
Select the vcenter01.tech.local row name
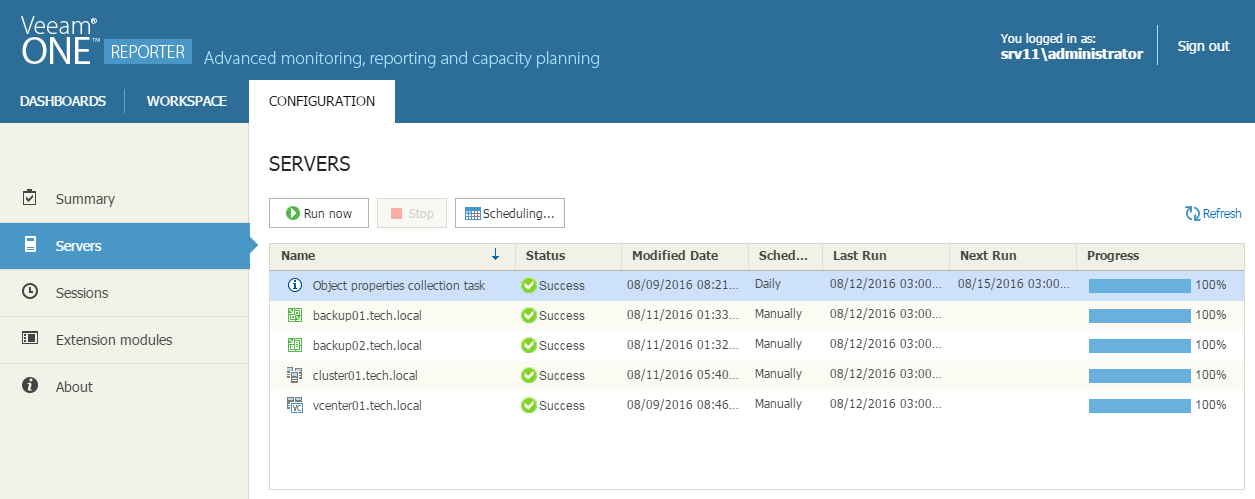[x=367, y=405]
